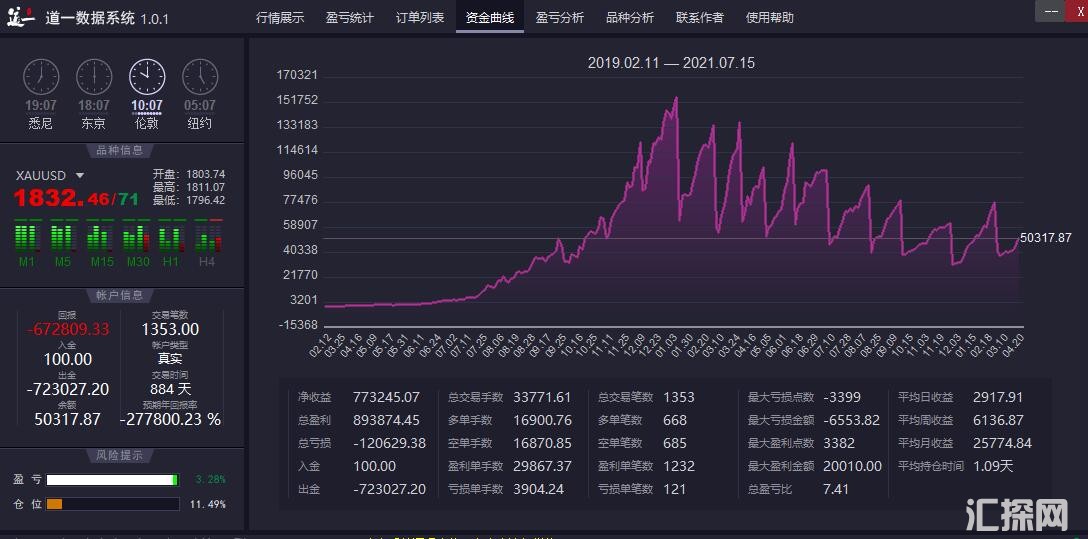Click the 盈亏 progress bar
Image resolution: width=1088 pixels, height=539 pixels.
tap(112, 480)
